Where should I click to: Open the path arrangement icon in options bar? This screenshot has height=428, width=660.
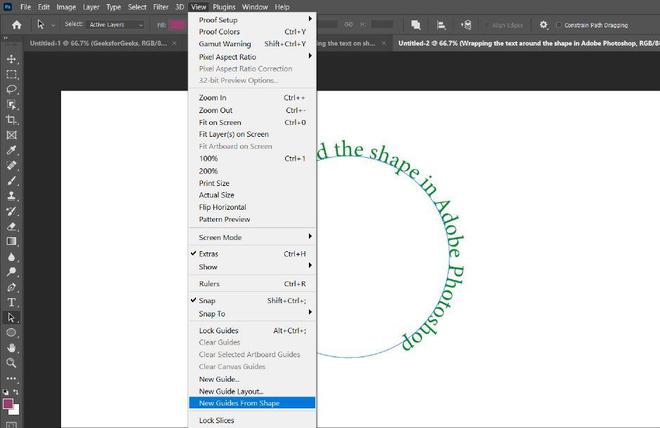(x=466, y=25)
